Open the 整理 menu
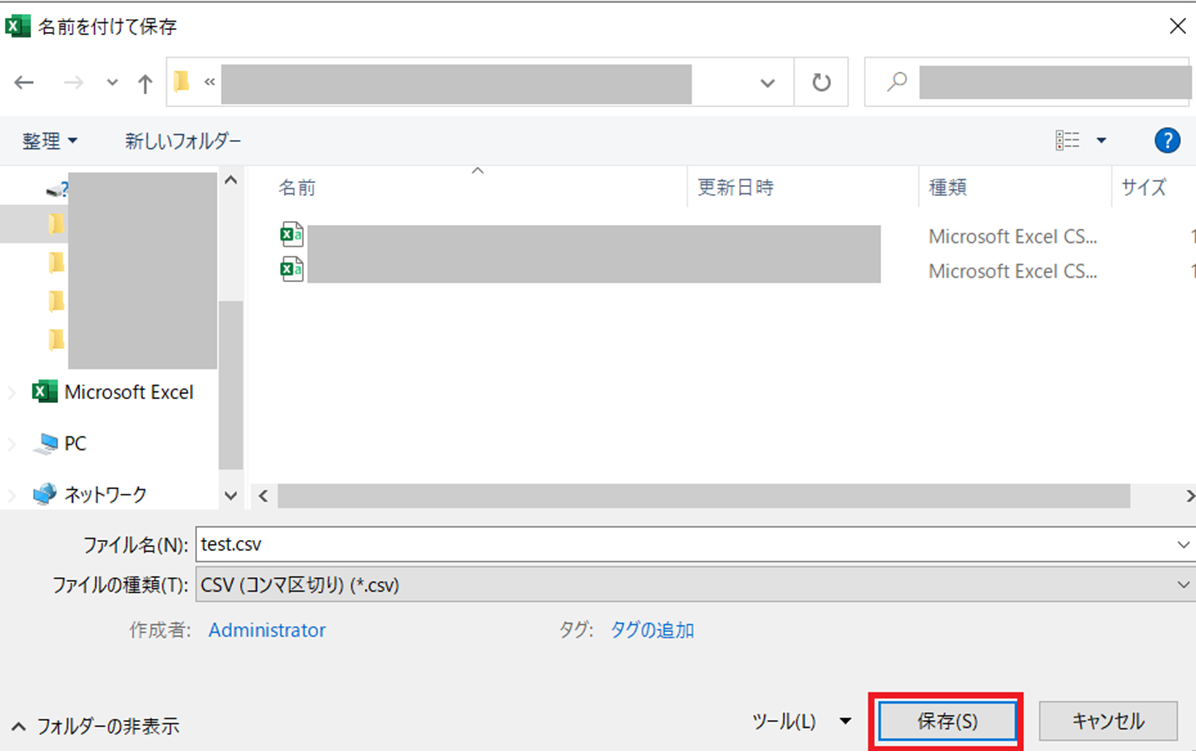Image resolution: width=1196 pixels, height=752 pixels. pyautogui.click(x=49, y=141)
